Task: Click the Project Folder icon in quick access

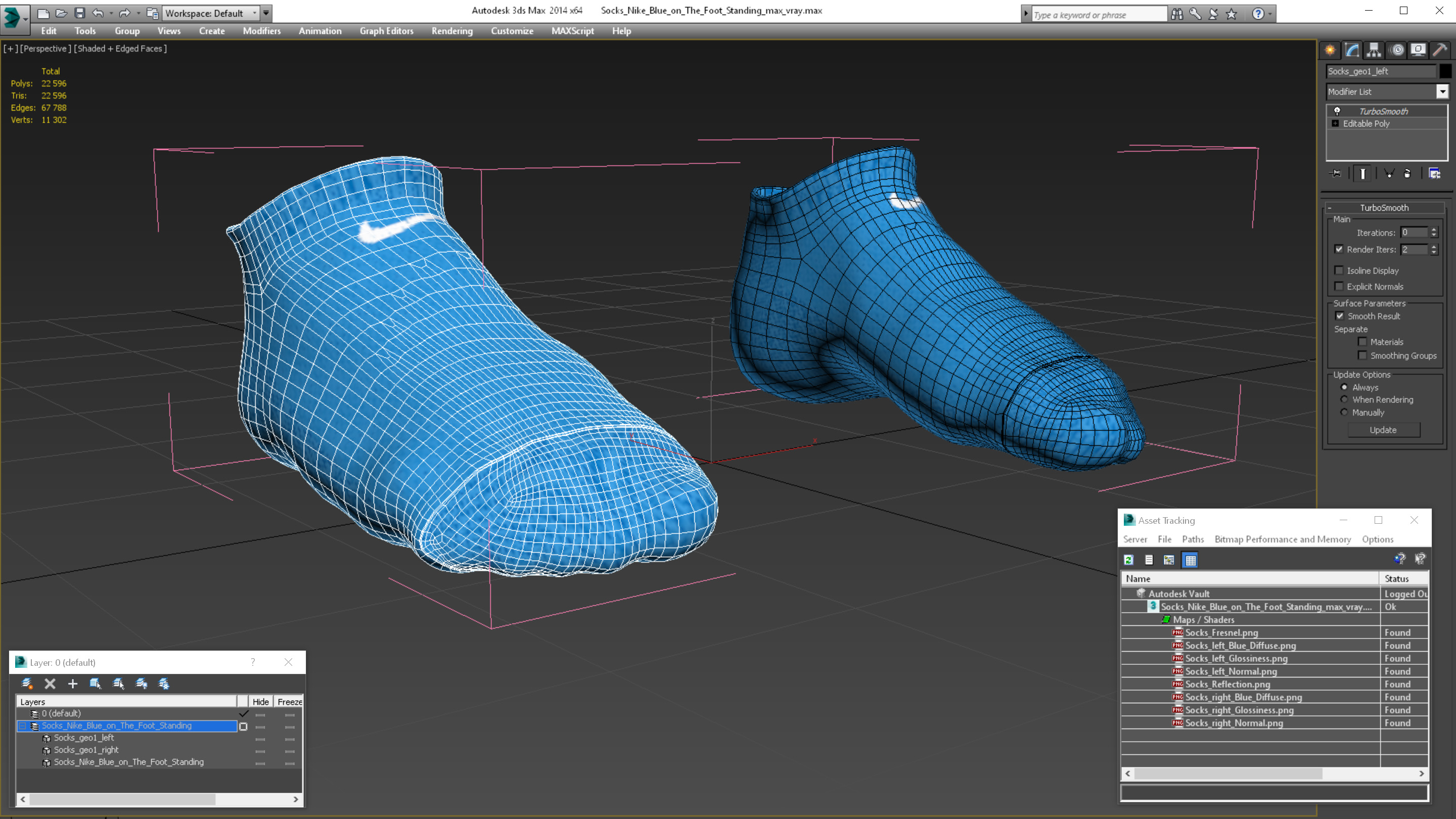Action: [152, 13]
